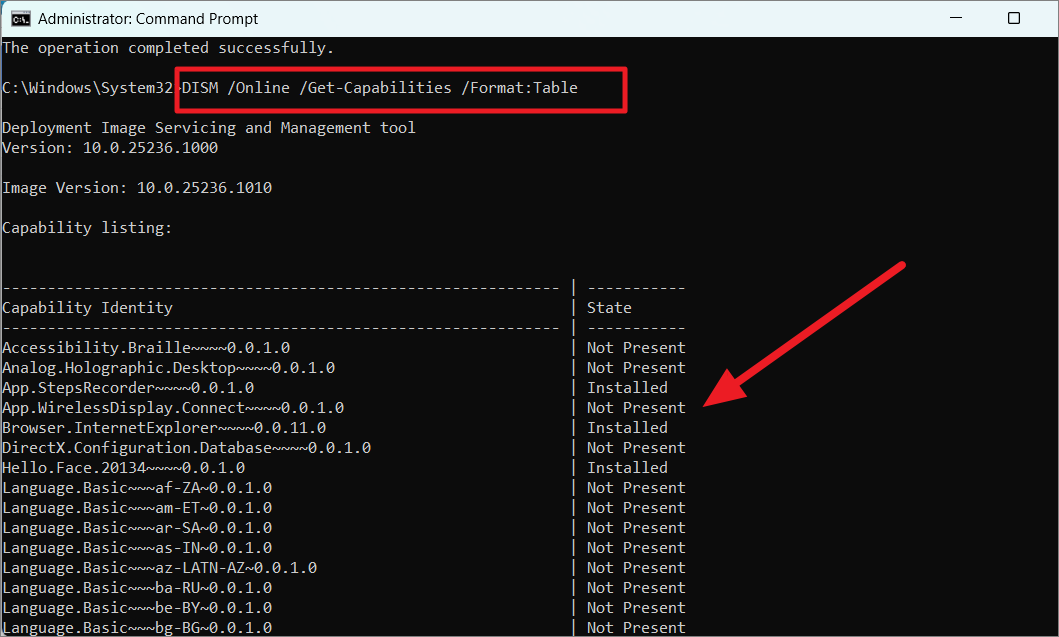Click the 'State' column header
This screenshot has width=1059, height=637.
(x=609, y=308)
